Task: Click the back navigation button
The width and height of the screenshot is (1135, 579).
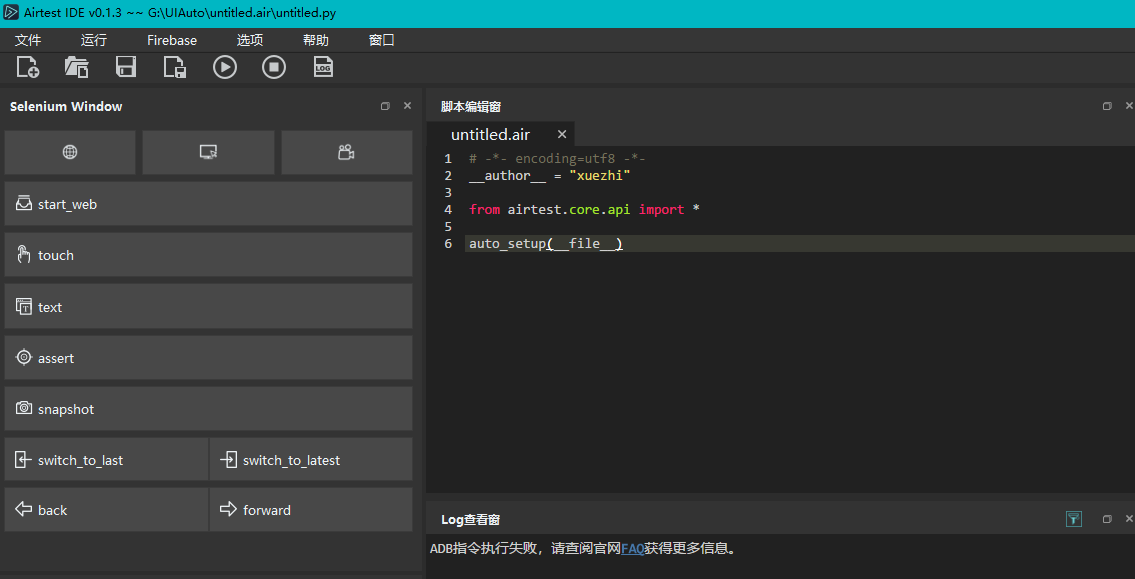Action: 106,510
